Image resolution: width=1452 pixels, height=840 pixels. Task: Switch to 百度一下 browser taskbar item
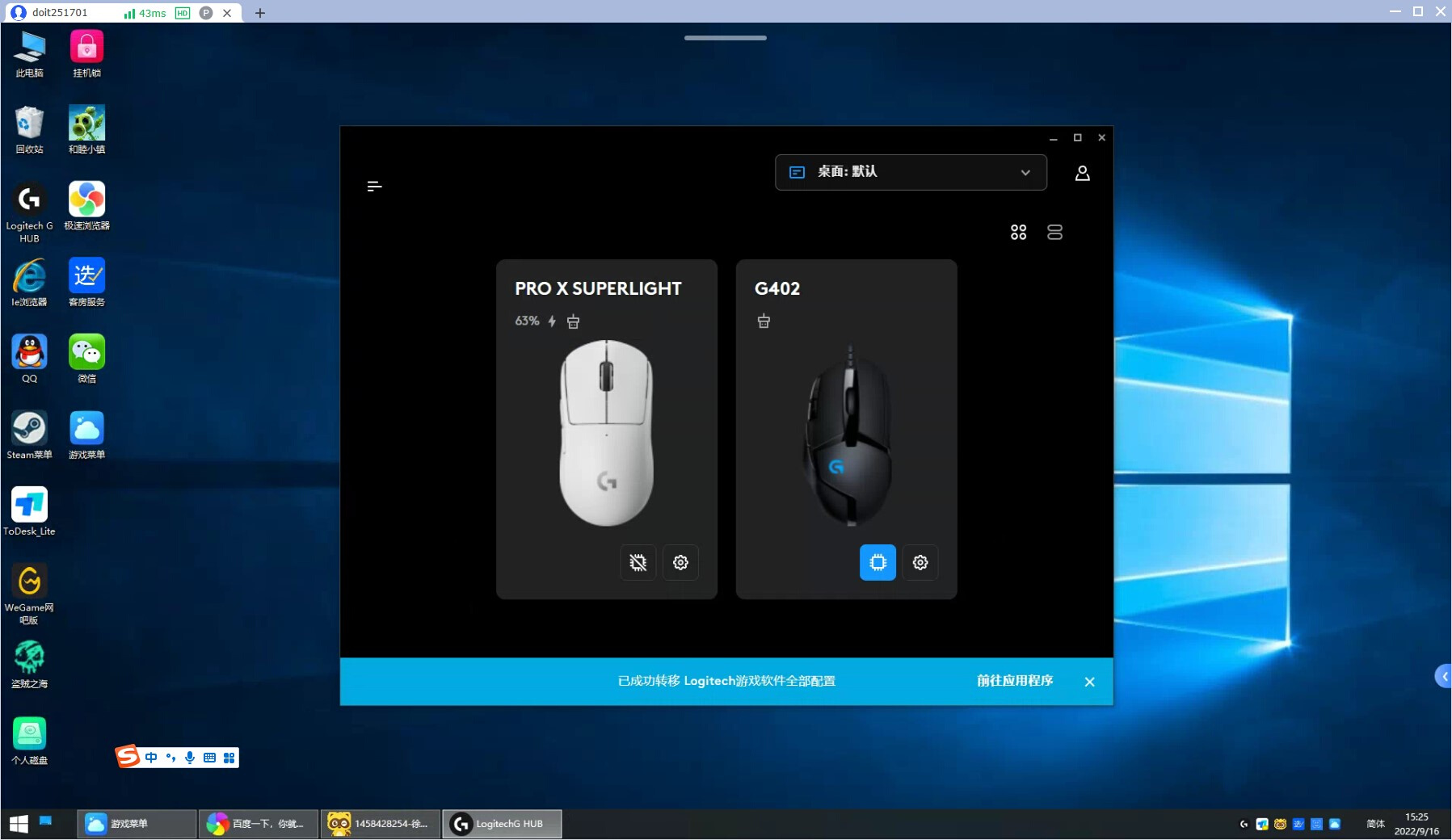point(259,824)
